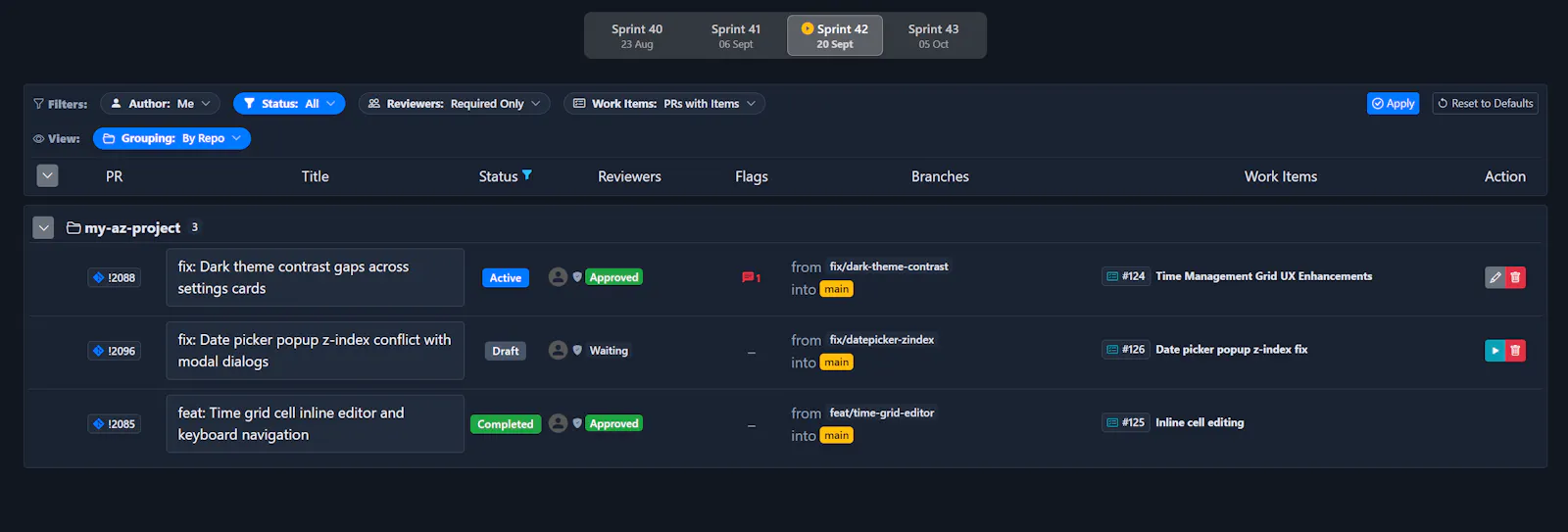
Task: Switch to Sprint 43 tab
Action: pos(934,35)
